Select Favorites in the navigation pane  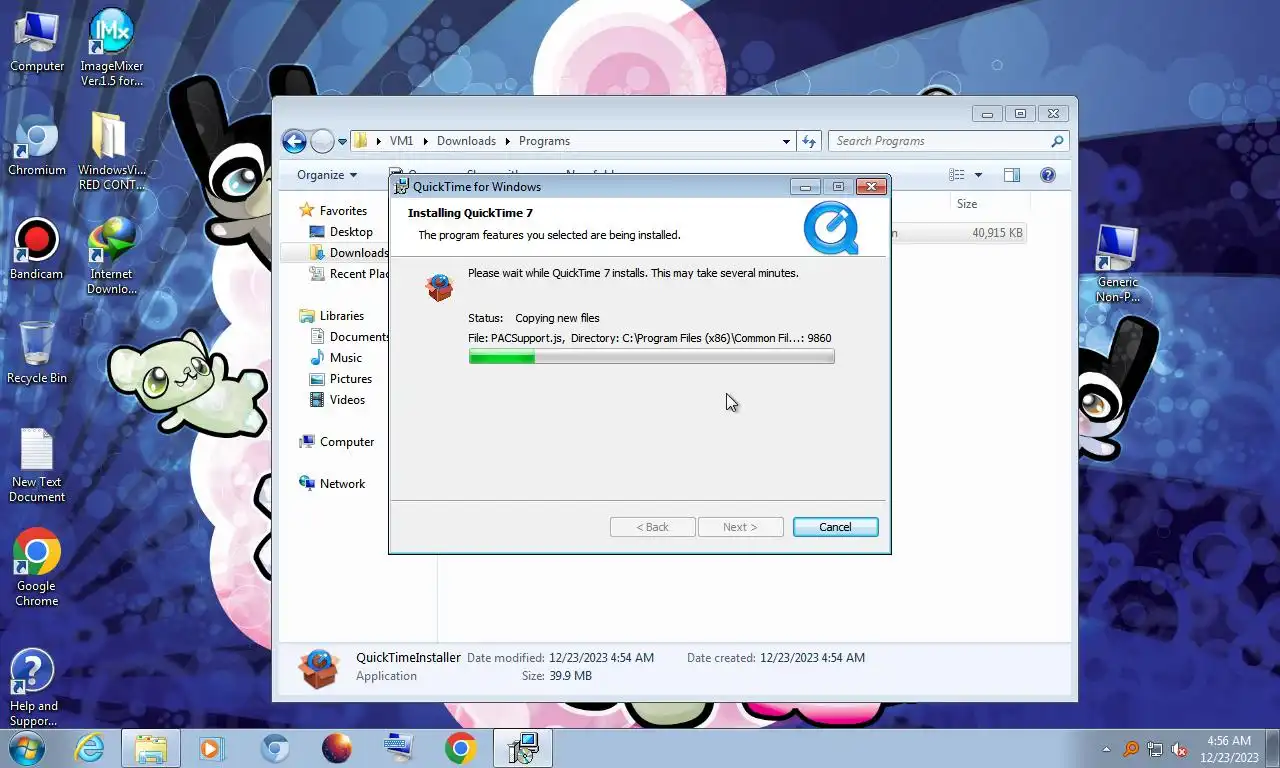tap(343, 211)
